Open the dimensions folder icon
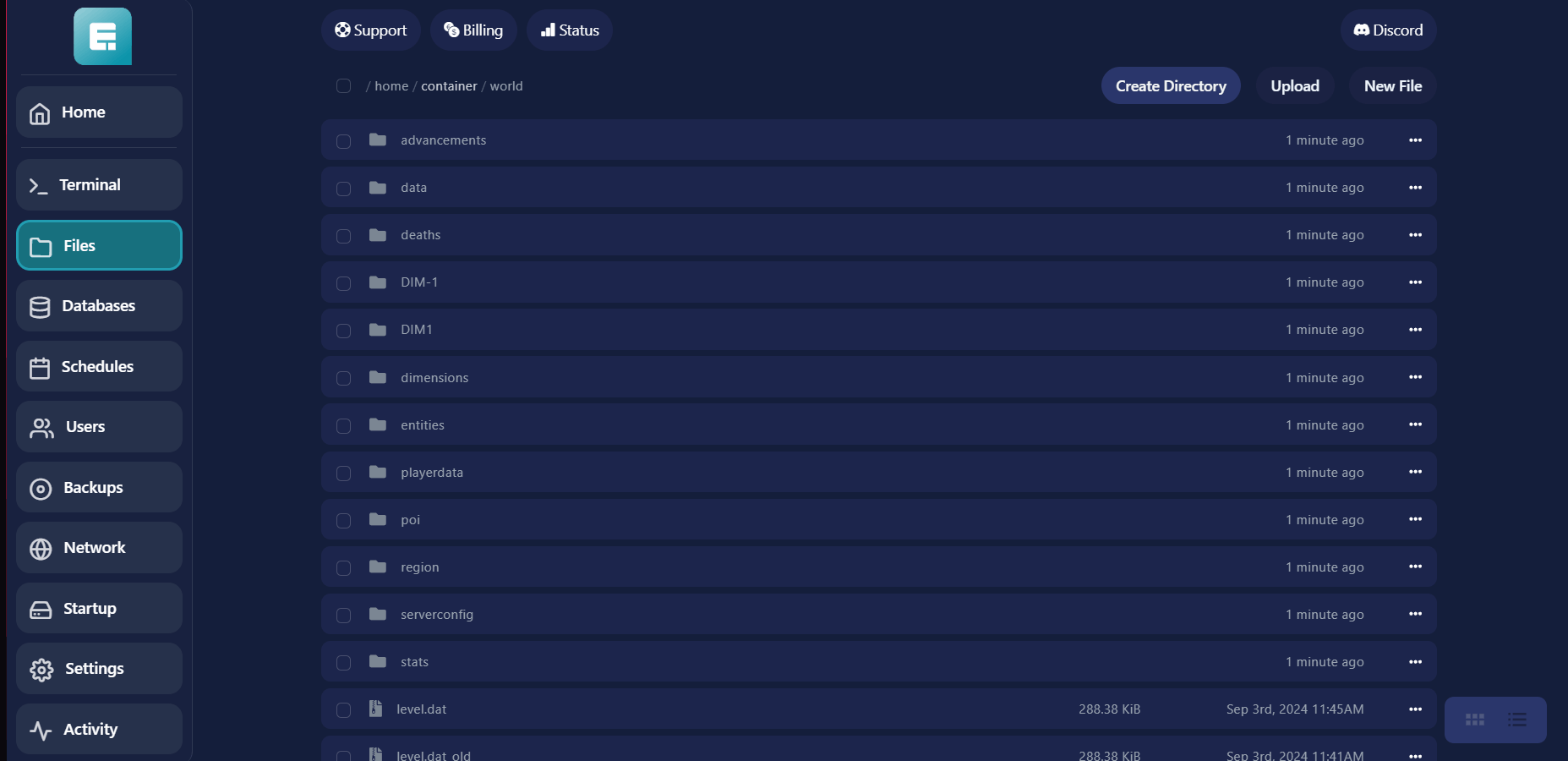The width and height of the screenshot is (1568, 761). click(378, 377)
